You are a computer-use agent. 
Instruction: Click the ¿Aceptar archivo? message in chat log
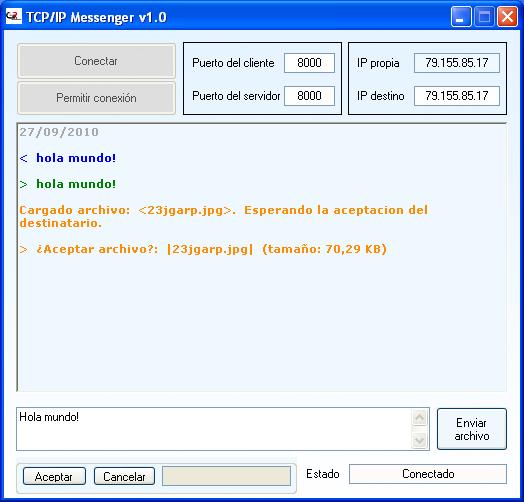[x=203, y=249]
